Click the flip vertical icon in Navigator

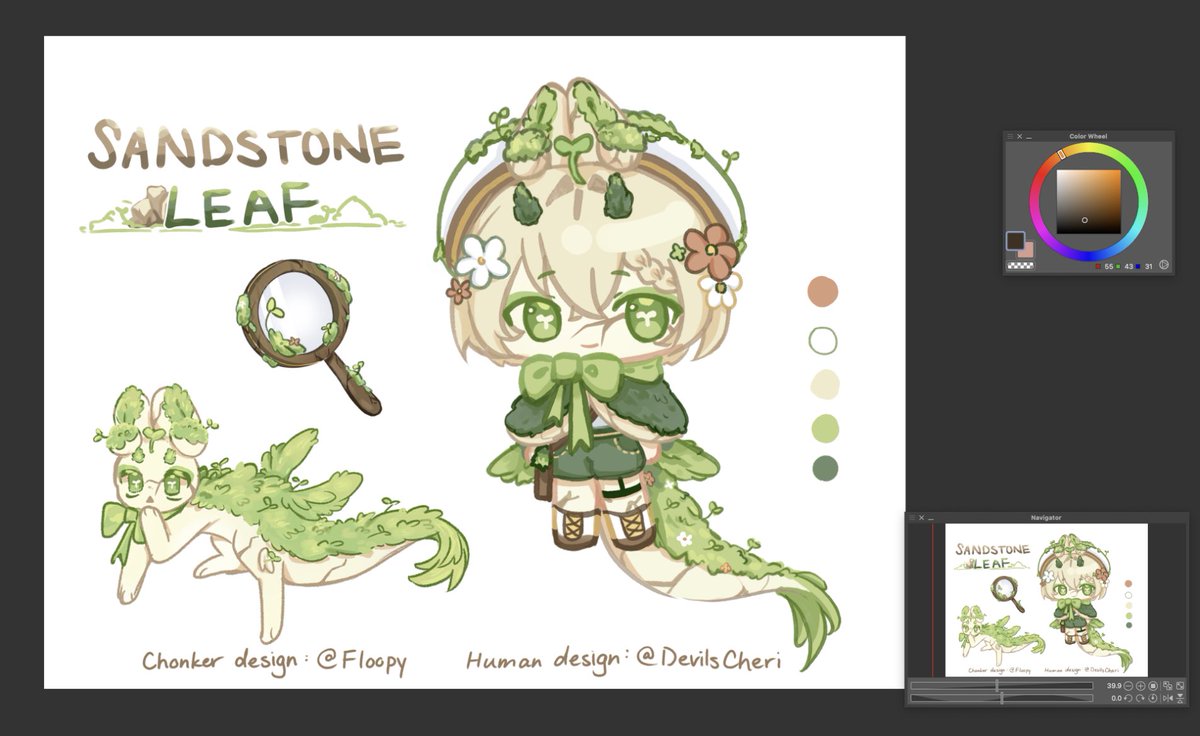coord(1181,697)
